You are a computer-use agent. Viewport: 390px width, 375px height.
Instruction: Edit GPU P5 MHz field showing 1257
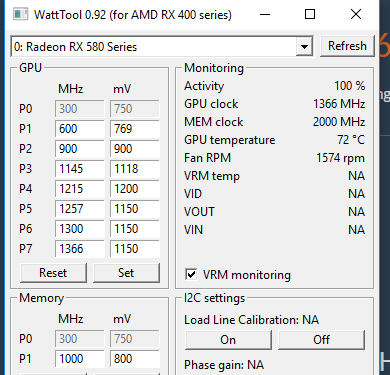(x=80, y=209)
